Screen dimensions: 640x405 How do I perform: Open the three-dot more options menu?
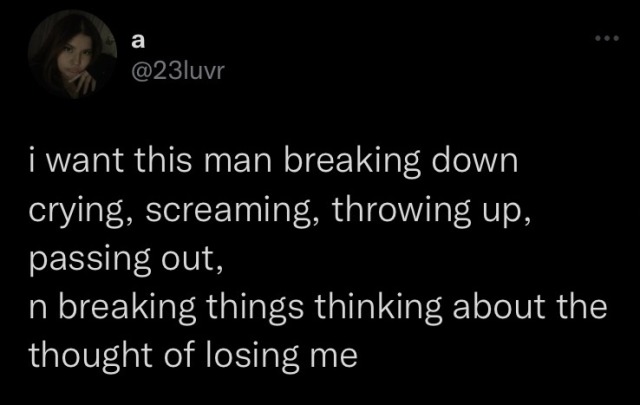607,38
